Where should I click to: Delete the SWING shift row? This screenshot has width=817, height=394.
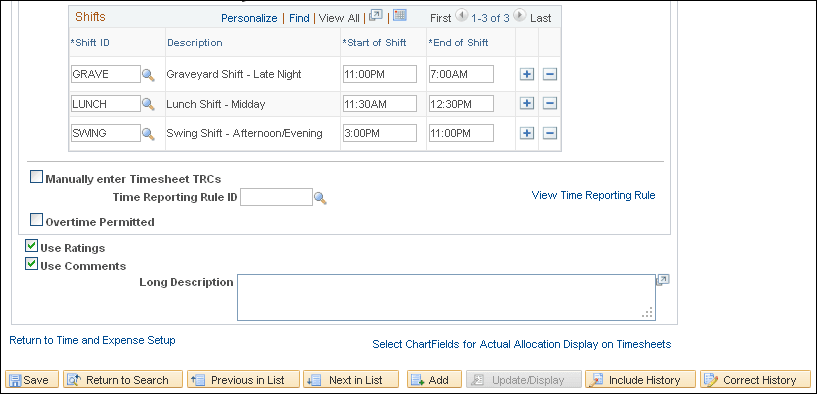click(x=550, y=133)
